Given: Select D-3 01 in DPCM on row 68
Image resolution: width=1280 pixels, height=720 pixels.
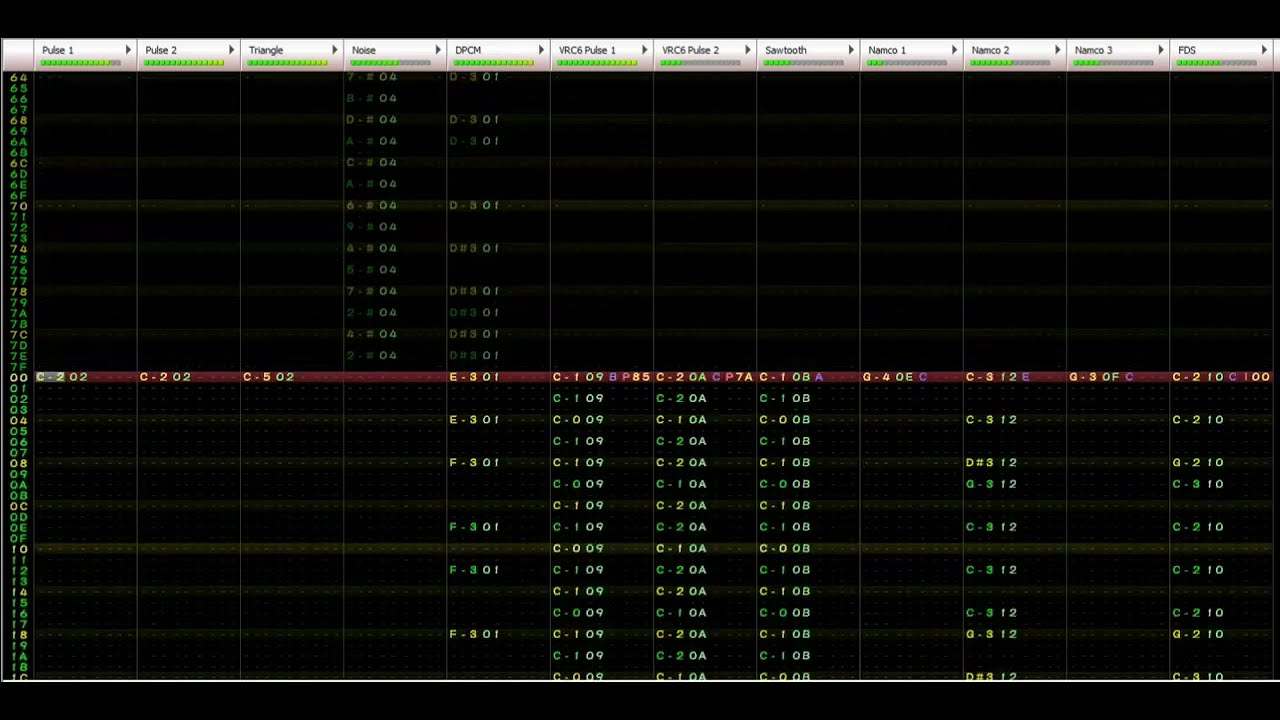Looking at the screenshot, I should 475,120.
